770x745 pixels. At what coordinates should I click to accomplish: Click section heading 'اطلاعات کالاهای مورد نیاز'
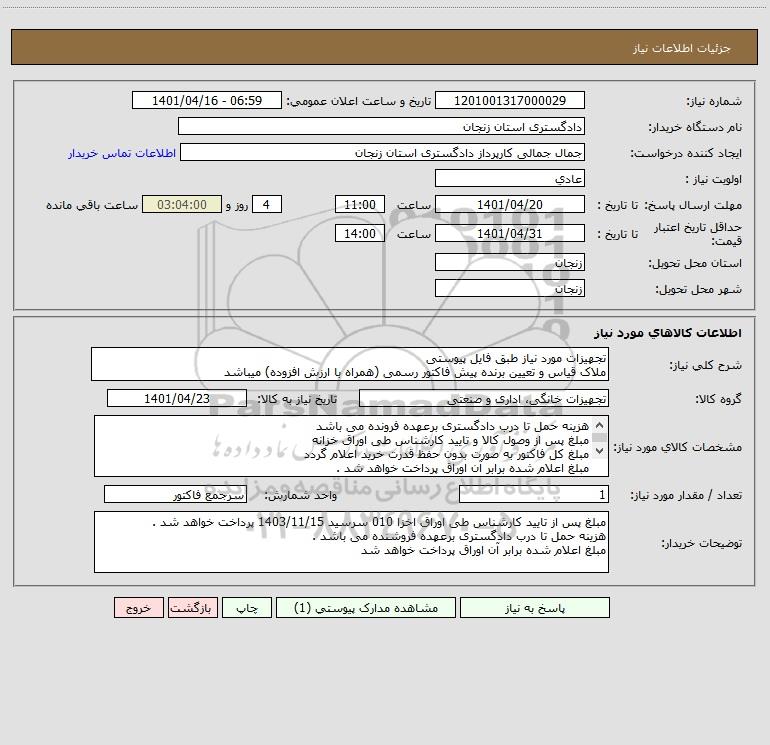click(x=668, y=333)
